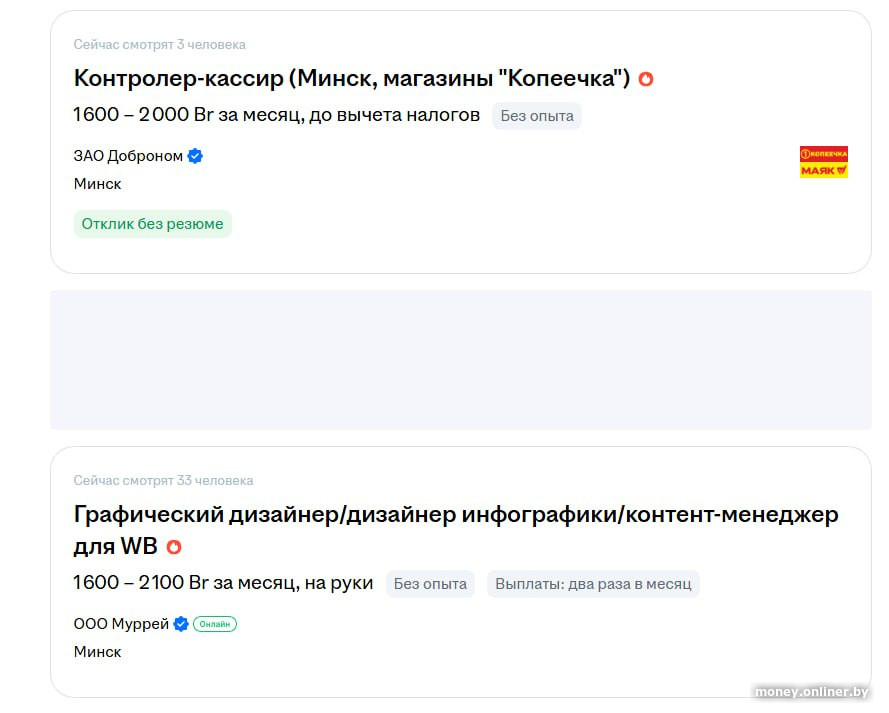889x713 pixels.
Task: Open the ООО Муррей company page
Action: [x=121, y=624]
